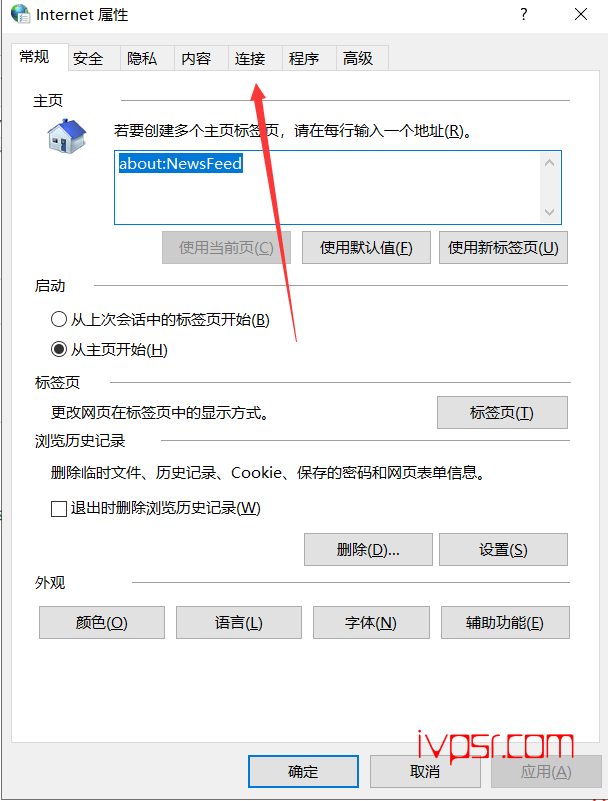Click the 删除 browsing history button
The width and height of the screenshot is (608, 801).
point(368,550)
